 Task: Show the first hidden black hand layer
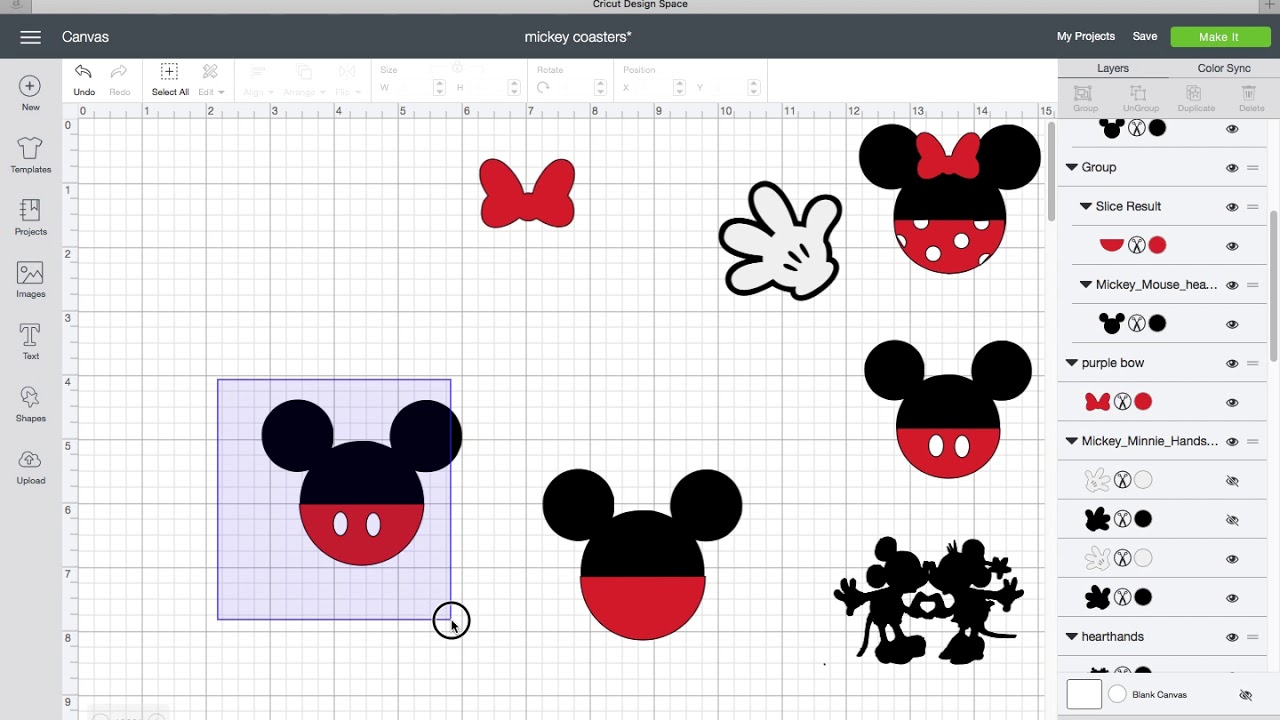[1232, 520]
